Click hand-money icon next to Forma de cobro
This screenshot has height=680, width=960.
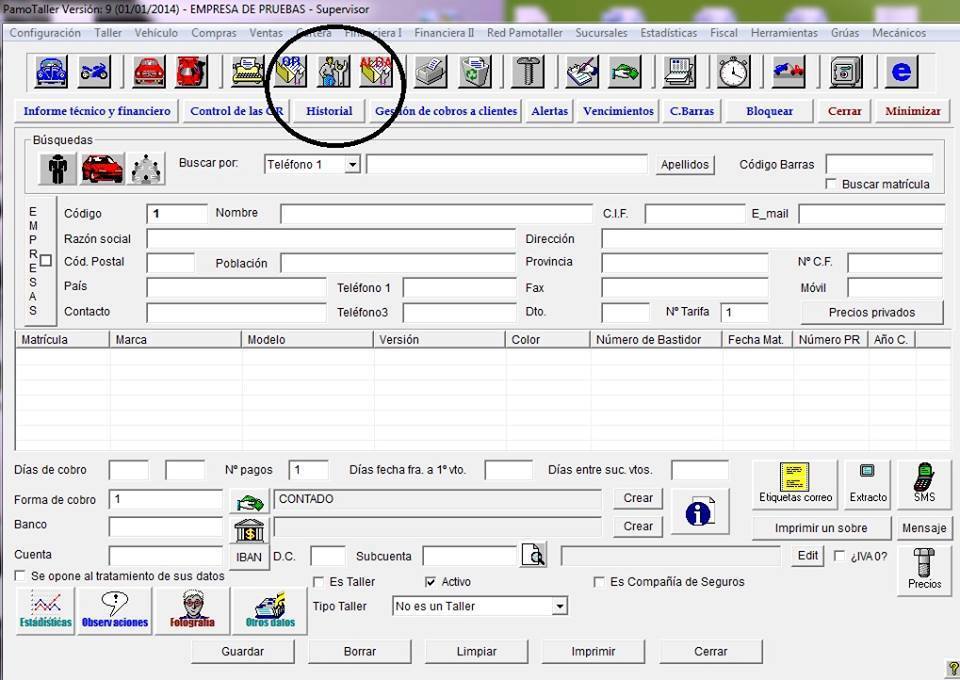pos(250,502)
